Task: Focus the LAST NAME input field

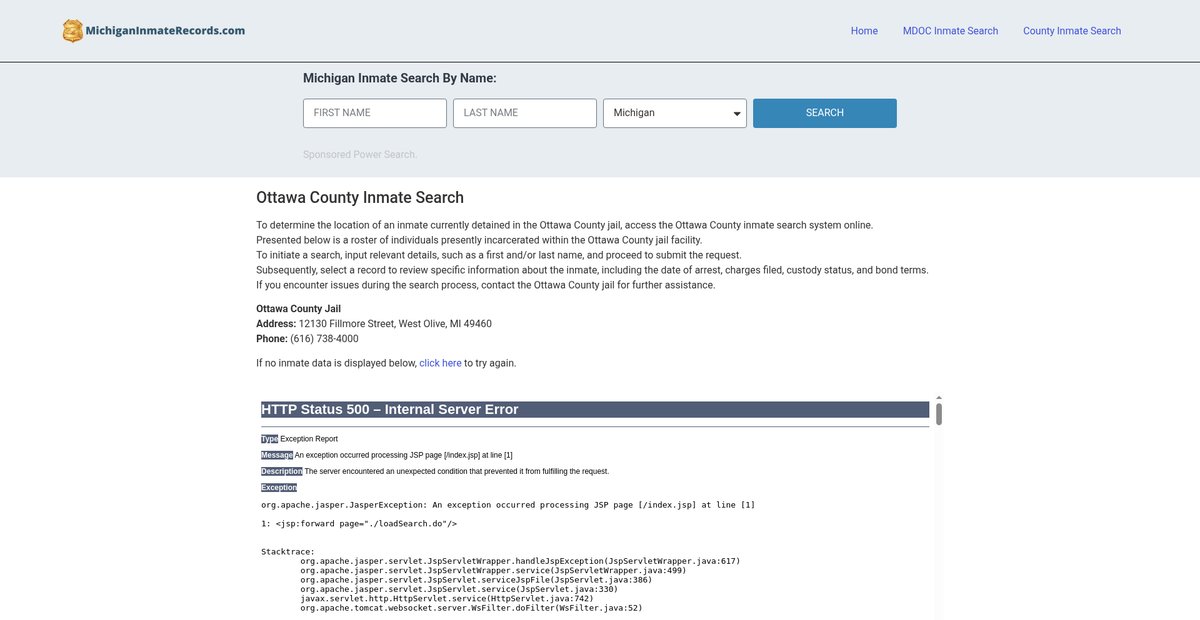Action: (525, 113)
